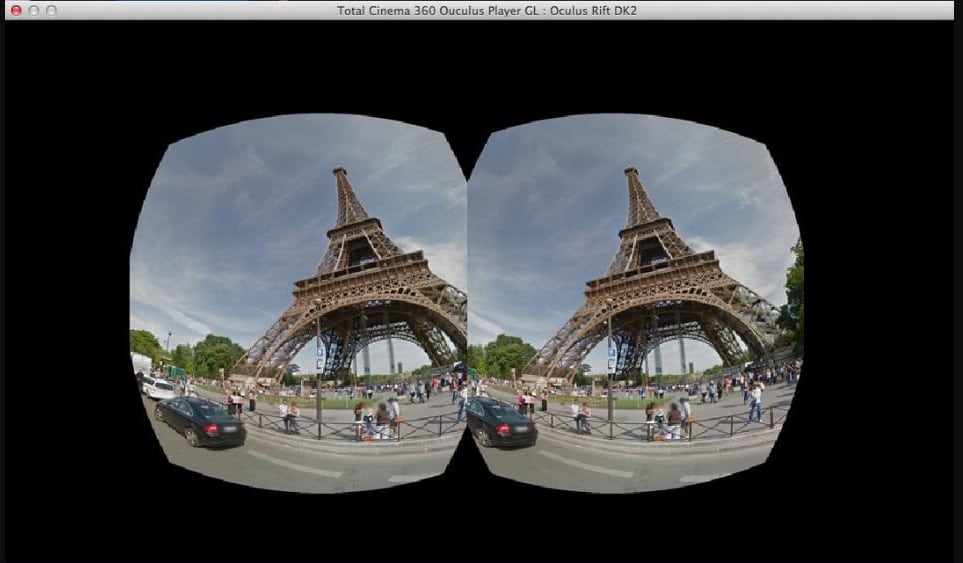Image resolution: width=963 pixels, height=563 pixels.
Task: Minimize the Oculus player window
Action: pos(34,10)
